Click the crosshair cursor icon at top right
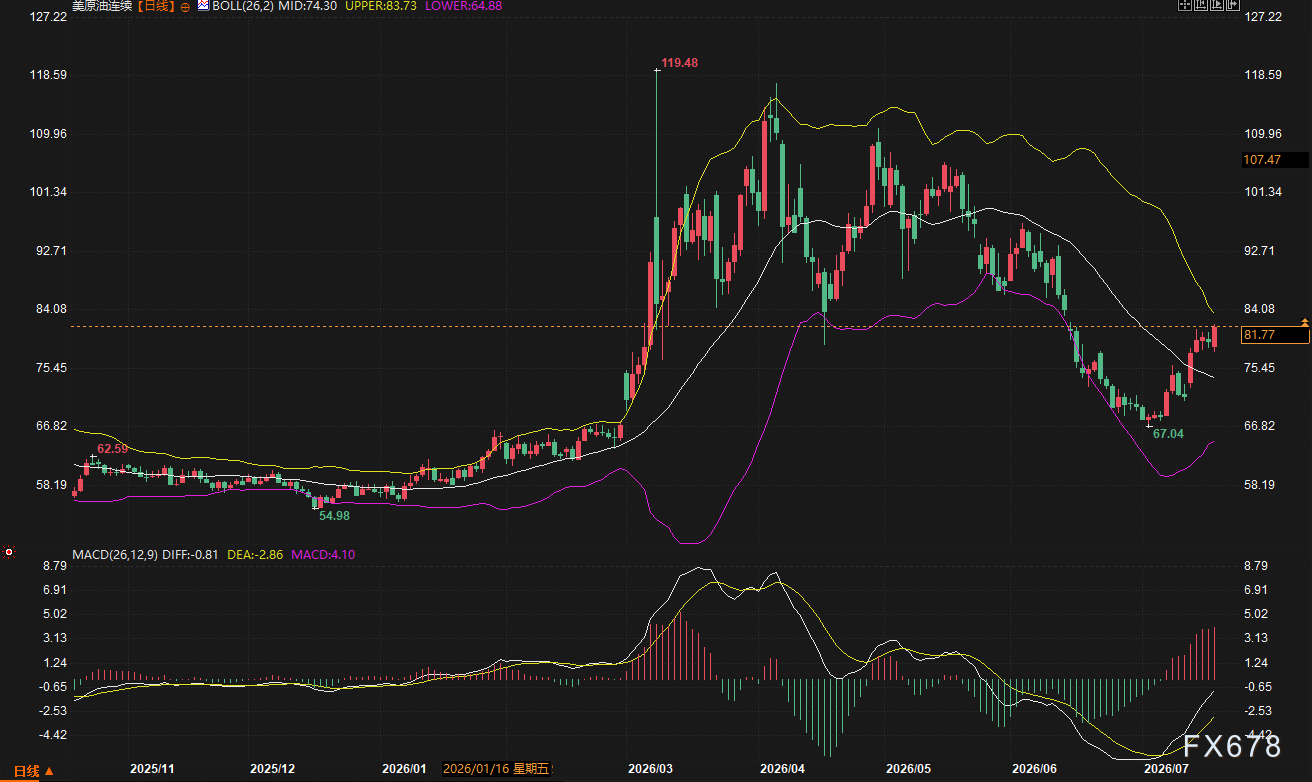Viewport: 1312px width, 782px height. click(1185, 4)
